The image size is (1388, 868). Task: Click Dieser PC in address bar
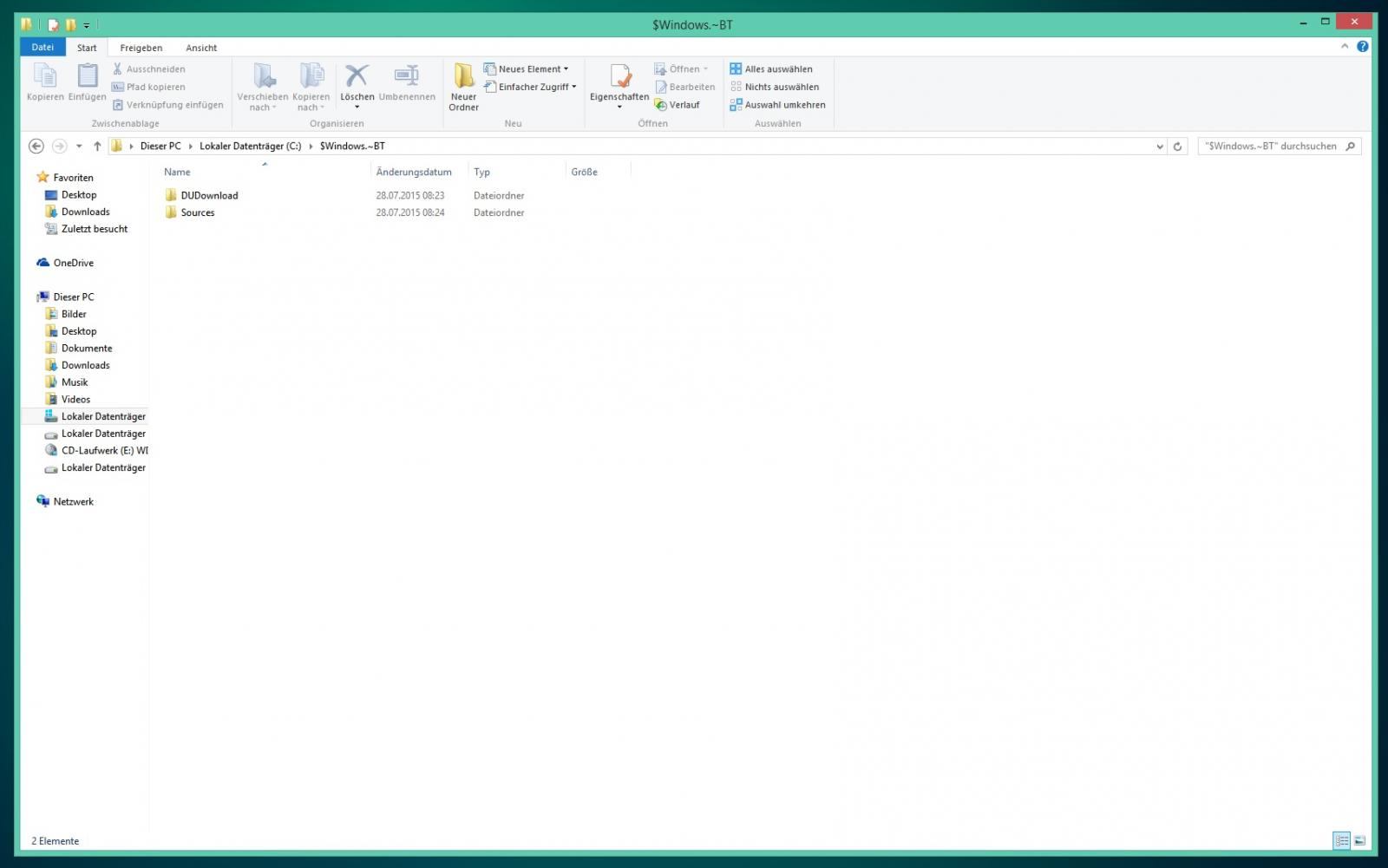160,146
